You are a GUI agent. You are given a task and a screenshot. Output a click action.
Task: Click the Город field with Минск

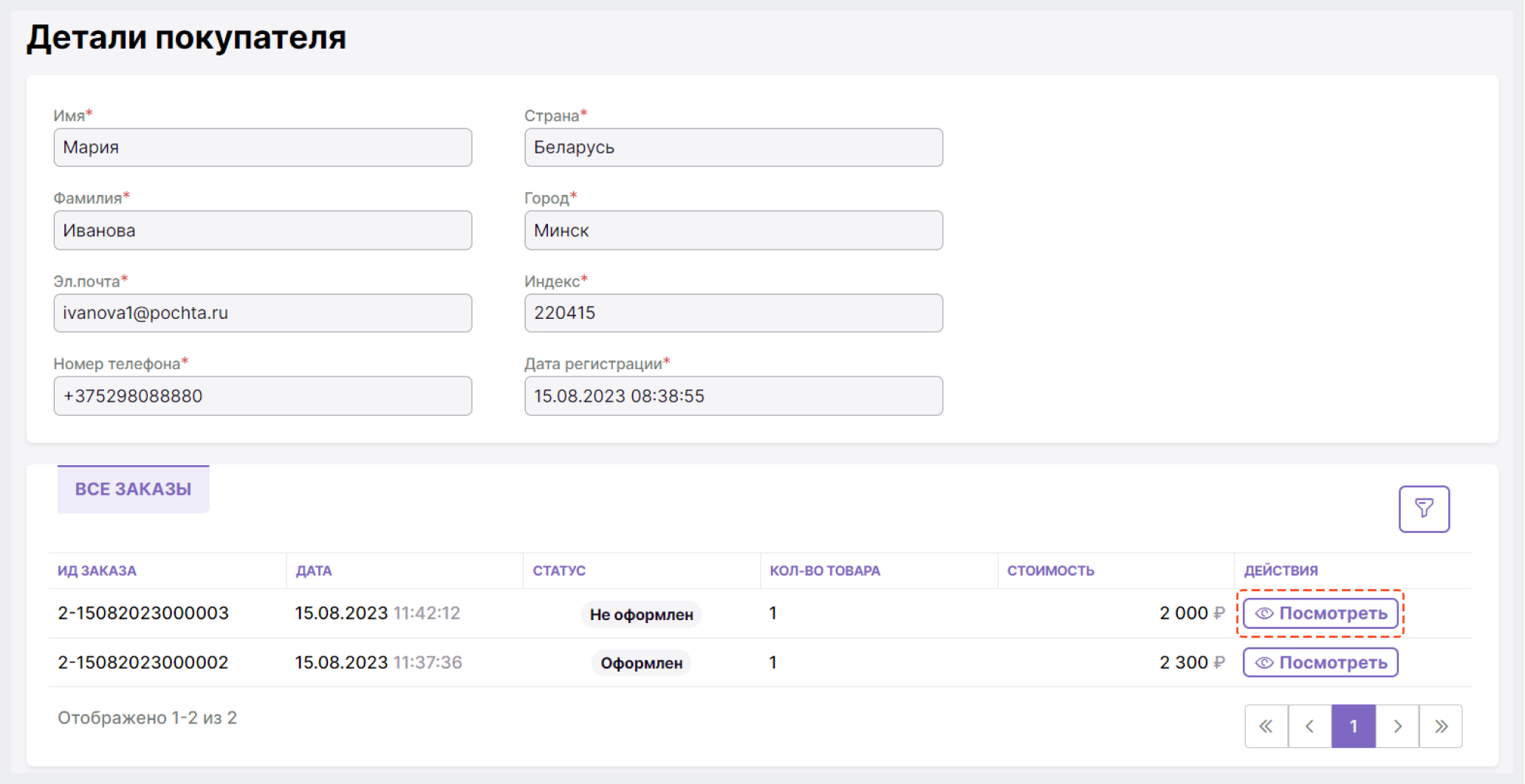click(733, 230)
